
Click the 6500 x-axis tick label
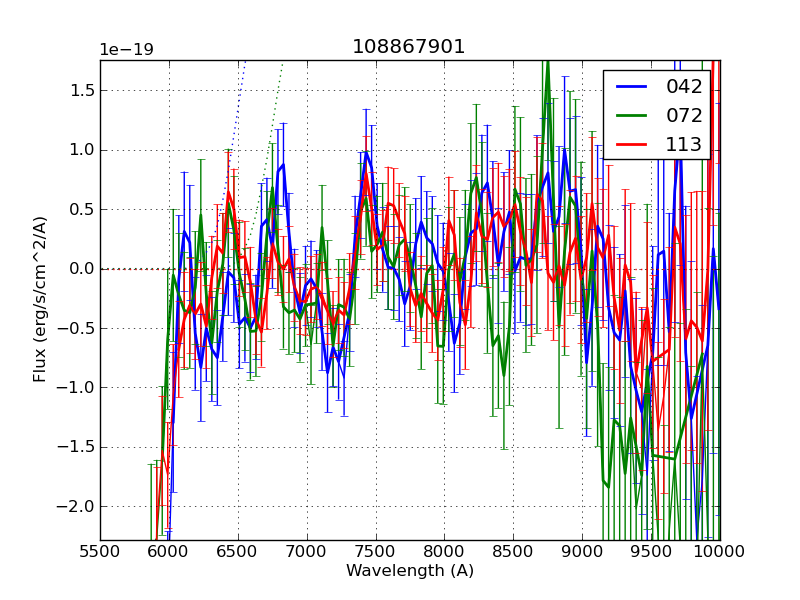(x=238, y=550)
